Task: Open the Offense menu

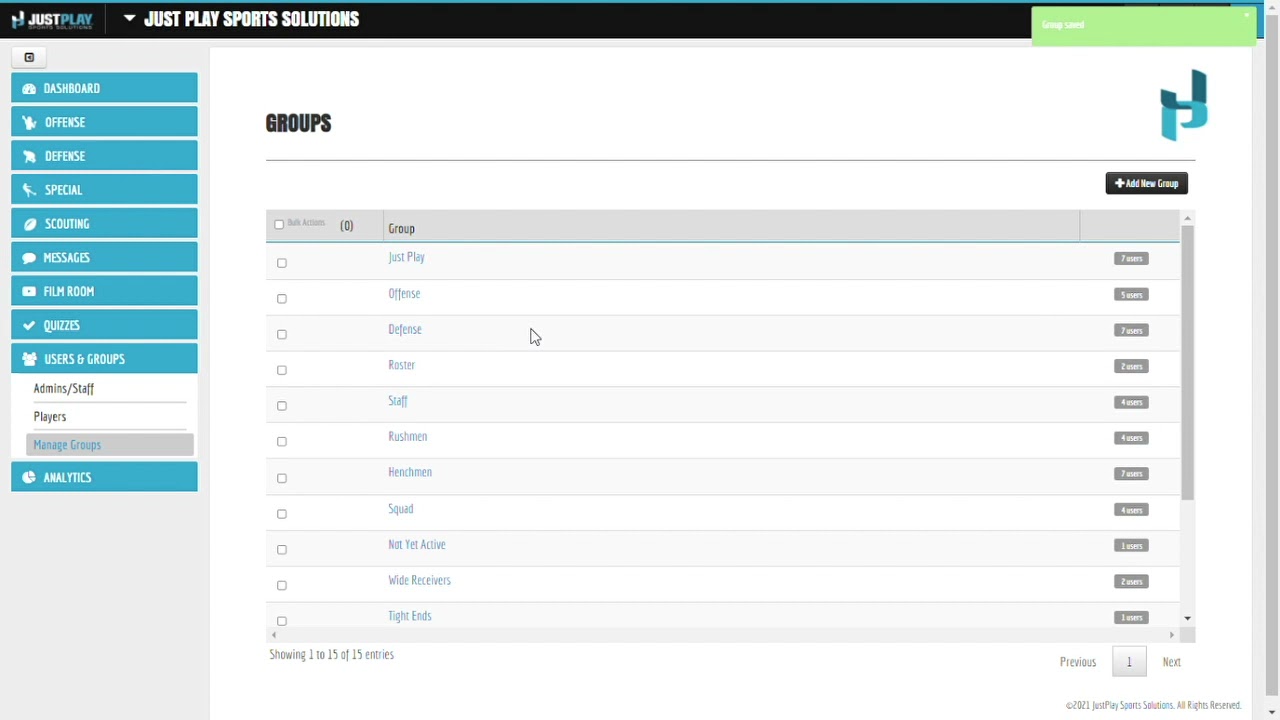Action: (104, 122)
